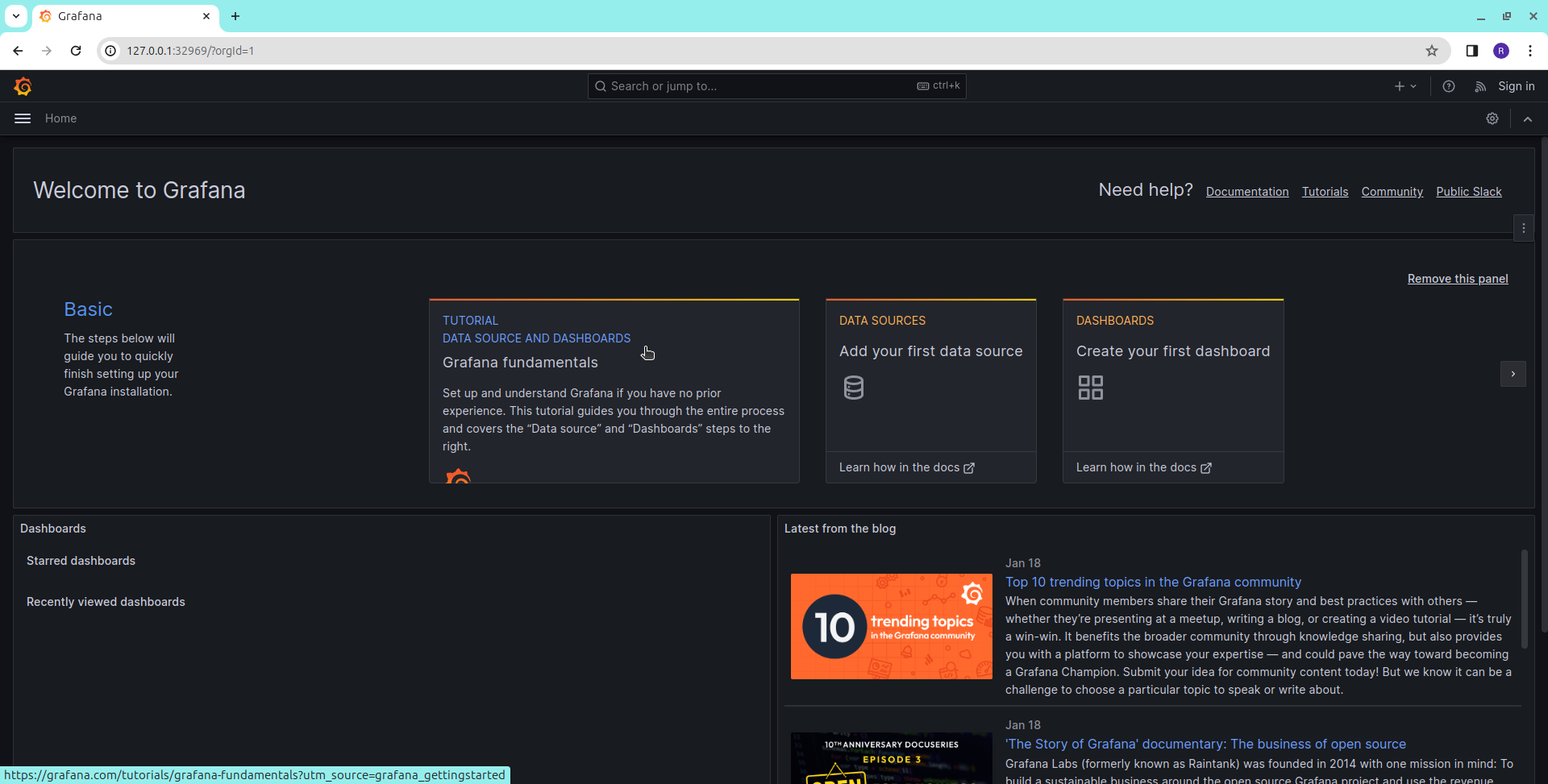Viewport: 1548px width, 784px height.
Task: Open Learn how in the docs for dashboards
Action: (x=1144, y=467)
